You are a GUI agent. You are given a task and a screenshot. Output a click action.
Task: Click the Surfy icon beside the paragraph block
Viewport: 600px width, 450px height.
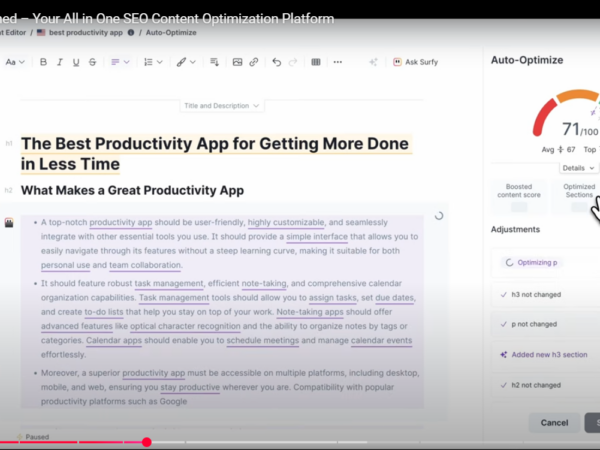tap(9, 223)
